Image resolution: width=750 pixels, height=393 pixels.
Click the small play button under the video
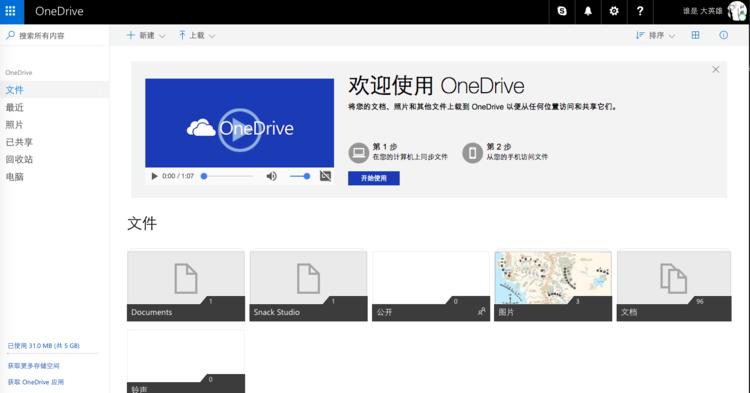pos(154,176)
